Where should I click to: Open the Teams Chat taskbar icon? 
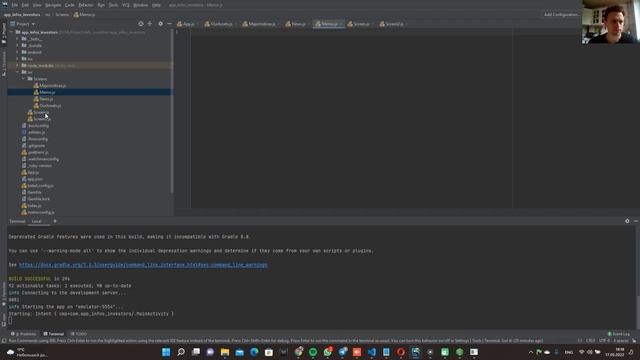(210, 352)
